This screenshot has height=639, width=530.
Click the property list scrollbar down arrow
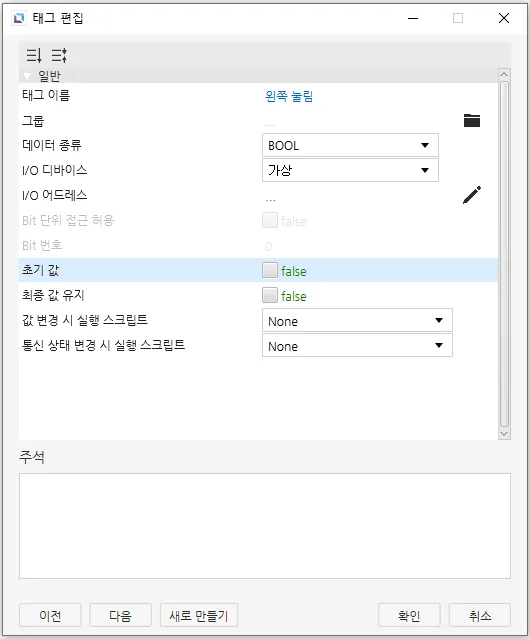click(x=504, y=434)
